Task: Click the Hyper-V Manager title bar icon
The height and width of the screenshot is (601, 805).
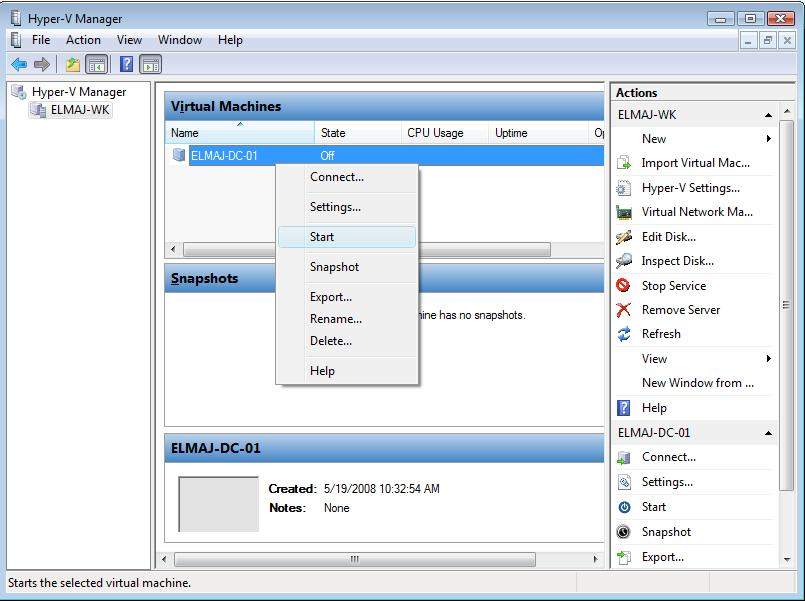Action: [16, 18]
